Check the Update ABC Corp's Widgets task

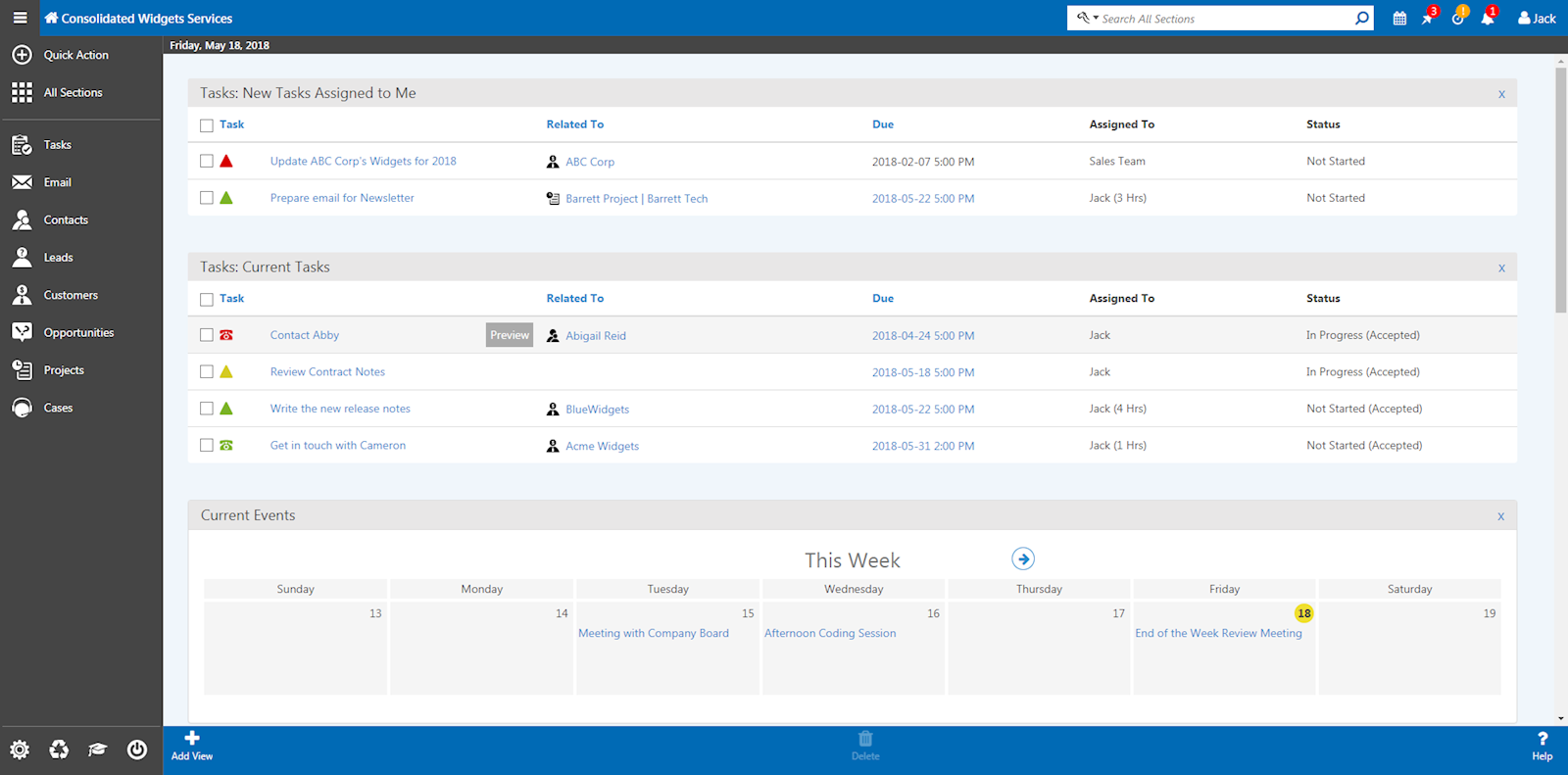(x=207, y=161)
